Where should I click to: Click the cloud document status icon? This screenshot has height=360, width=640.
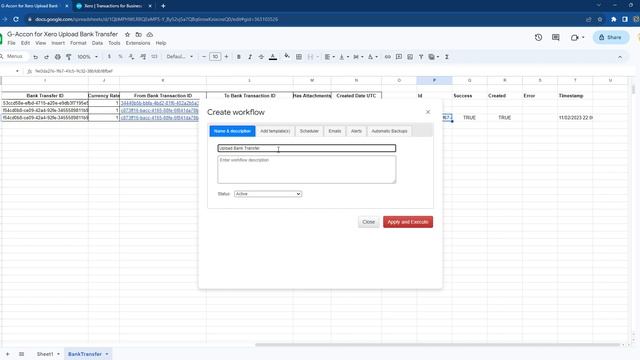coord(150,35)
